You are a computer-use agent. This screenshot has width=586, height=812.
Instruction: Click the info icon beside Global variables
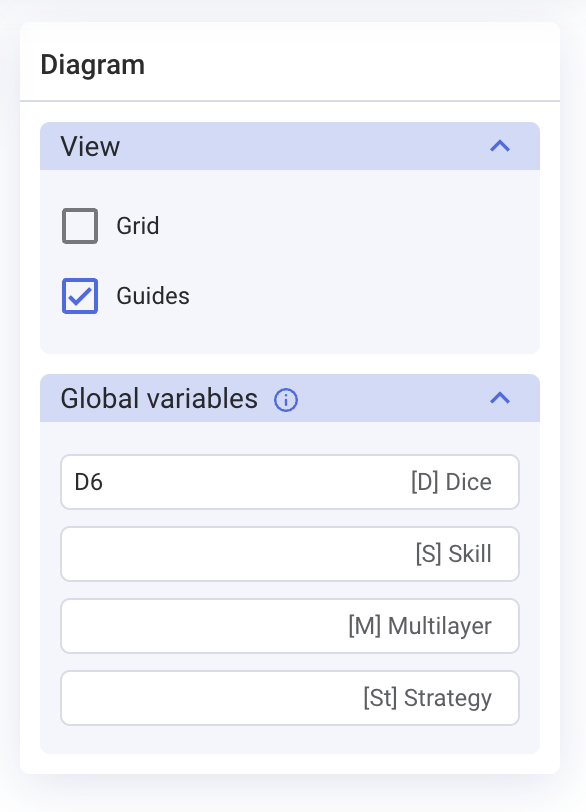(286, 400)
